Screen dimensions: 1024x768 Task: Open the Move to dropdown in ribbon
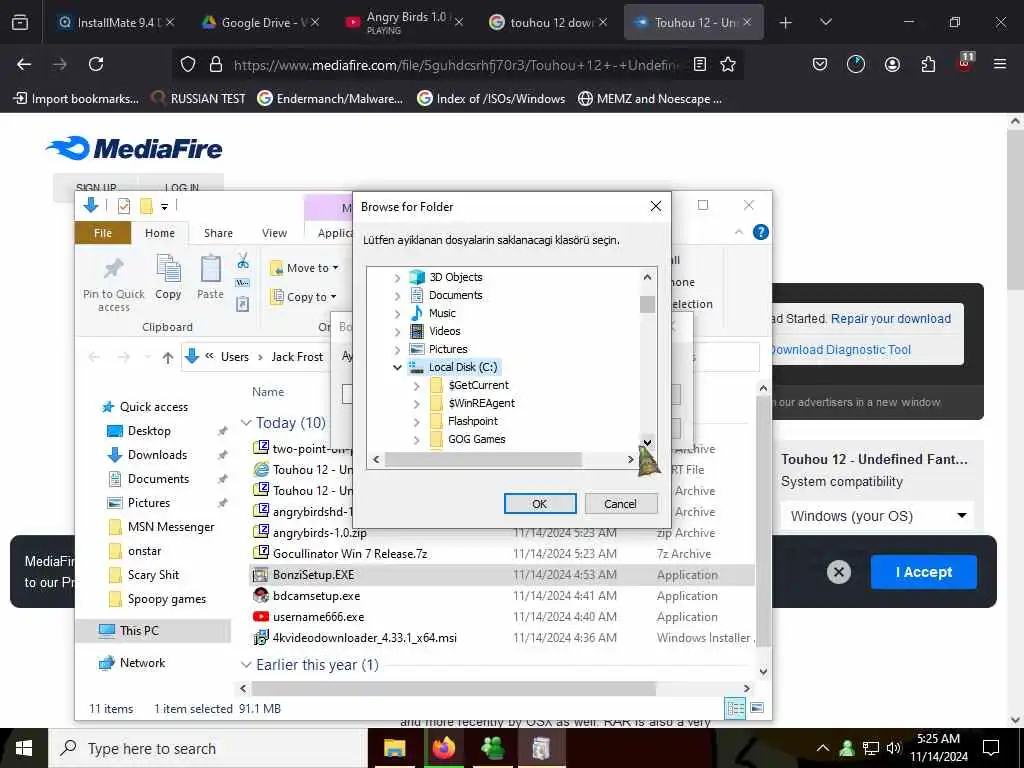point(304,268)
